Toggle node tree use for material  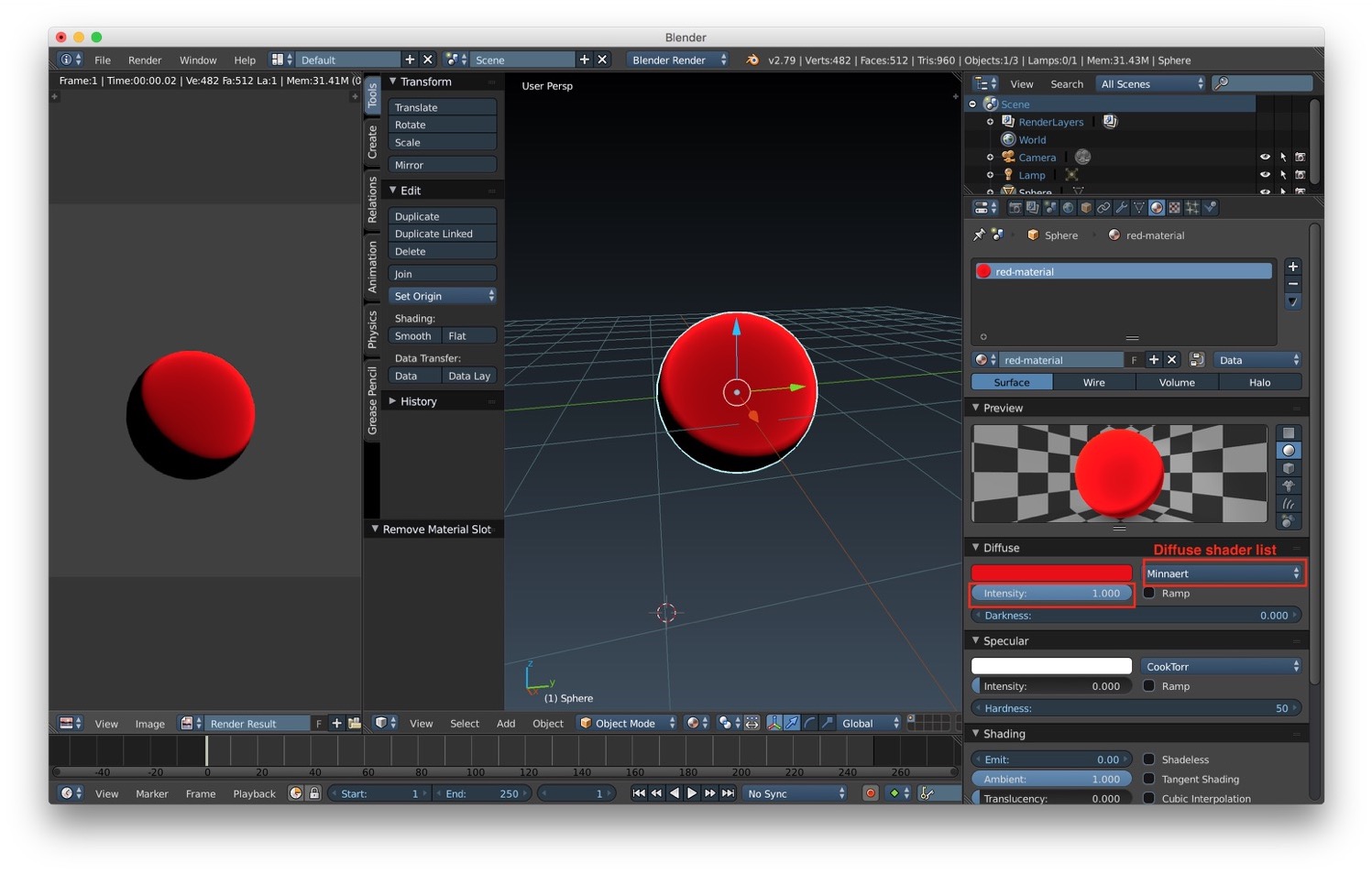click(x=1196, y=360)
